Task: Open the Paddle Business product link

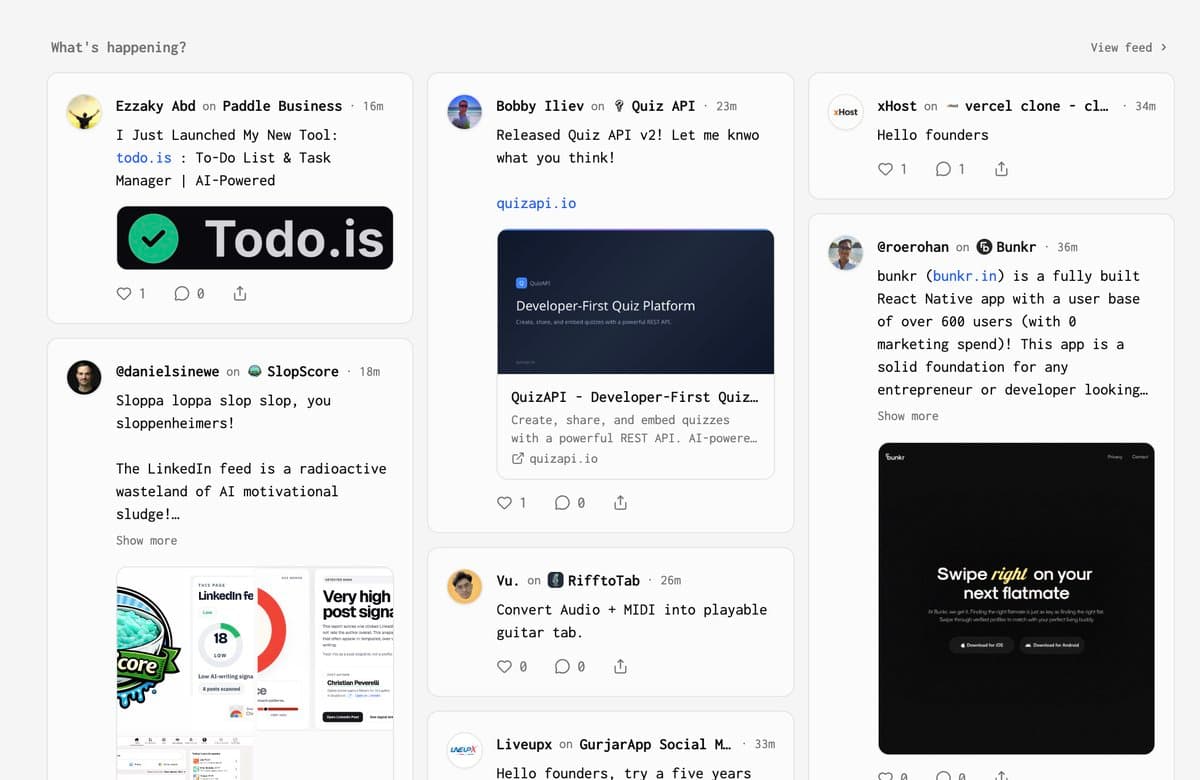Action: pyautogui.click(x=282, y=106)
